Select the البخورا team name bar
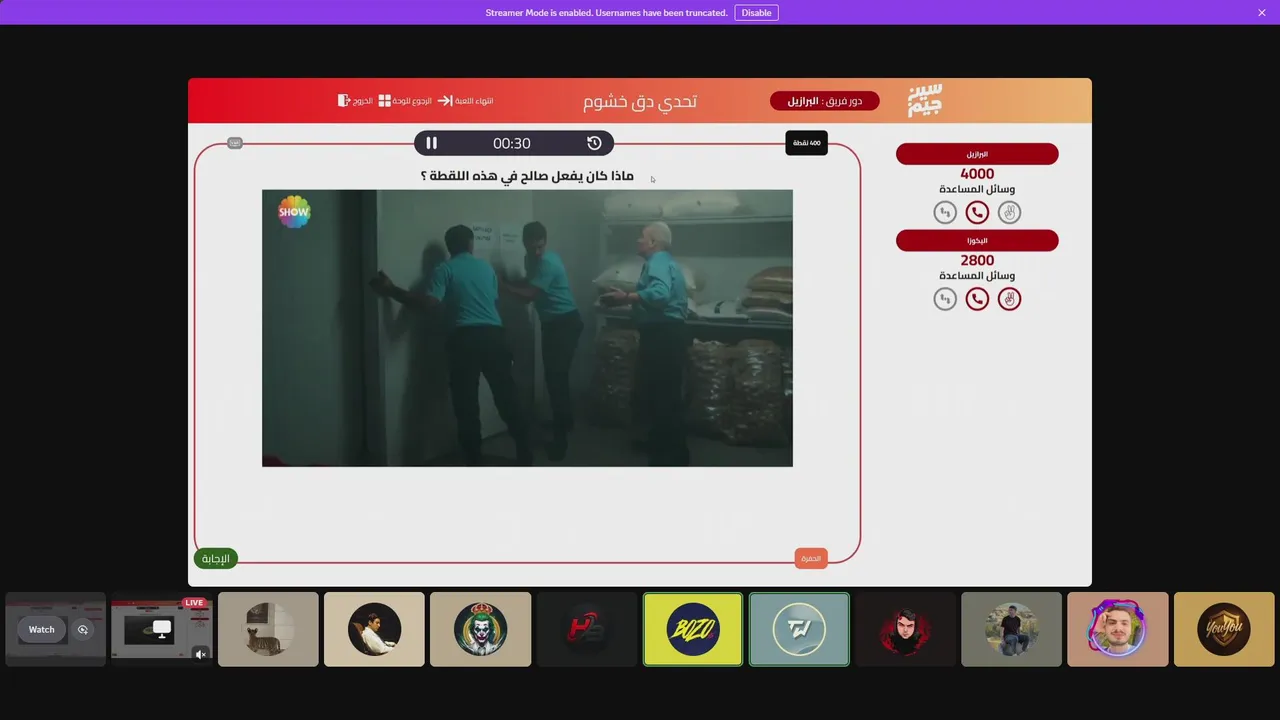 coord(977,240)
